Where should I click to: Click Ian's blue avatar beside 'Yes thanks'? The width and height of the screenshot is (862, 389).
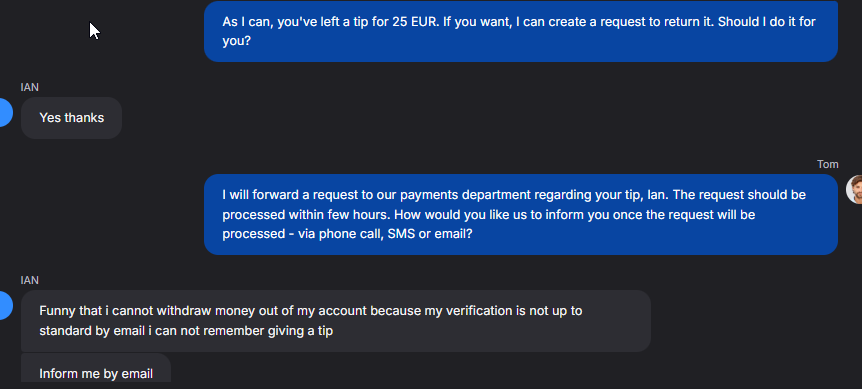tap(5, 113)
